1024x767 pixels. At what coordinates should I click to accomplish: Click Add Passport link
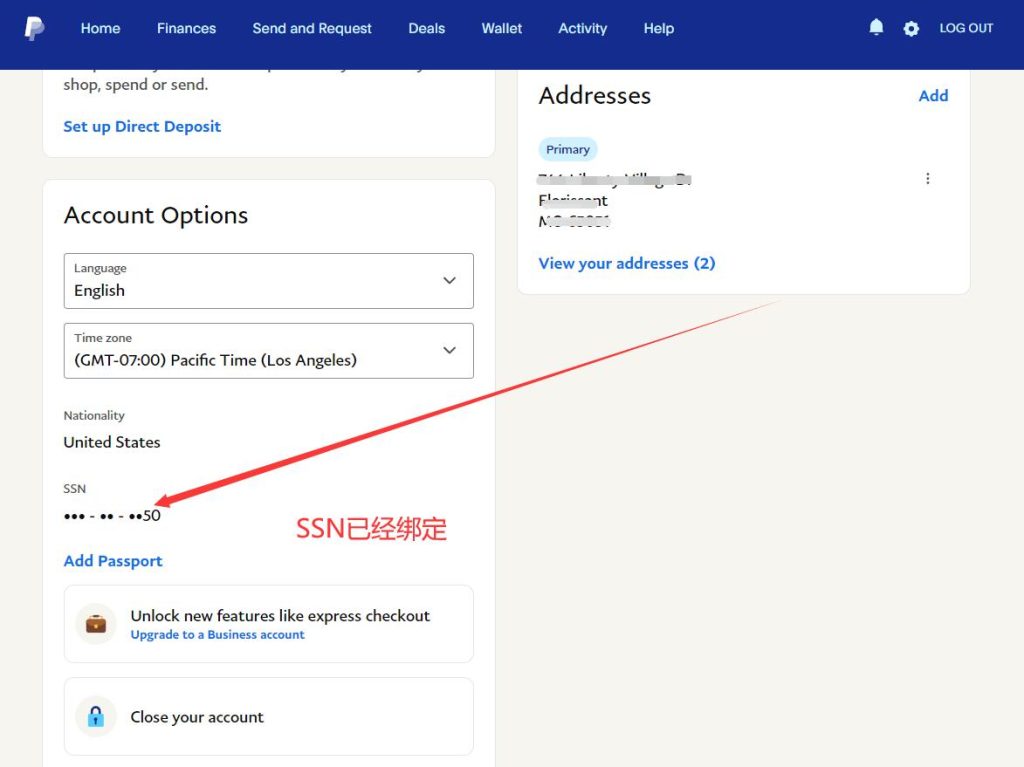tap(113, 561)
